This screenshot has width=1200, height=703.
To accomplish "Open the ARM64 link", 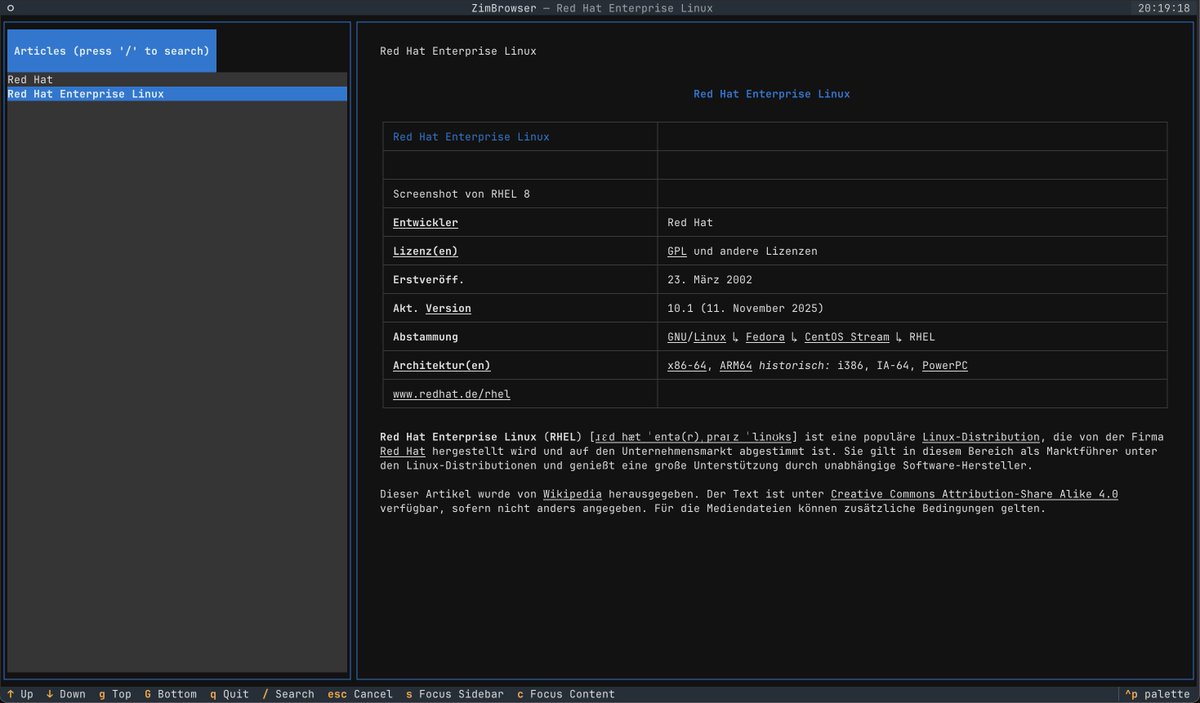I will [736, 365].
